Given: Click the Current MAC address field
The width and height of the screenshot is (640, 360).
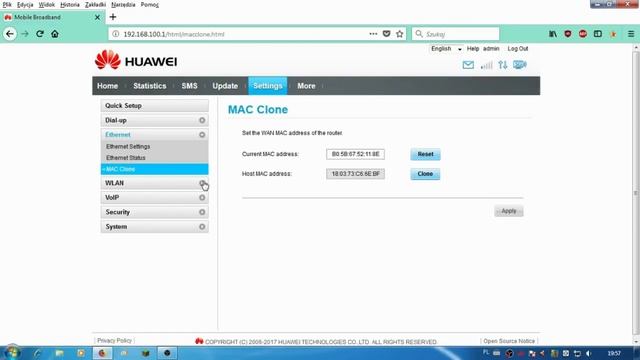Looking at the screenshot, I should (x=356, y=154).
